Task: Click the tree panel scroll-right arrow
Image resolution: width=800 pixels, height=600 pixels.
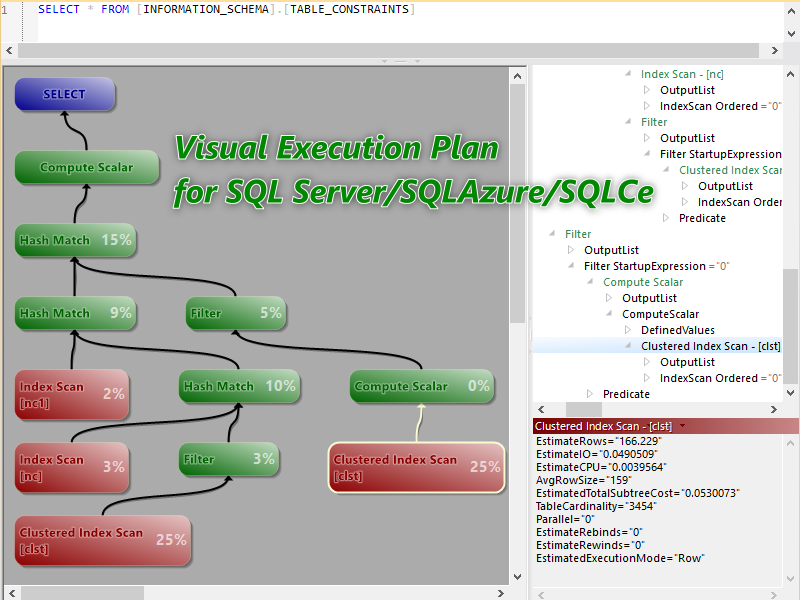Action: (x=774, y=409)
